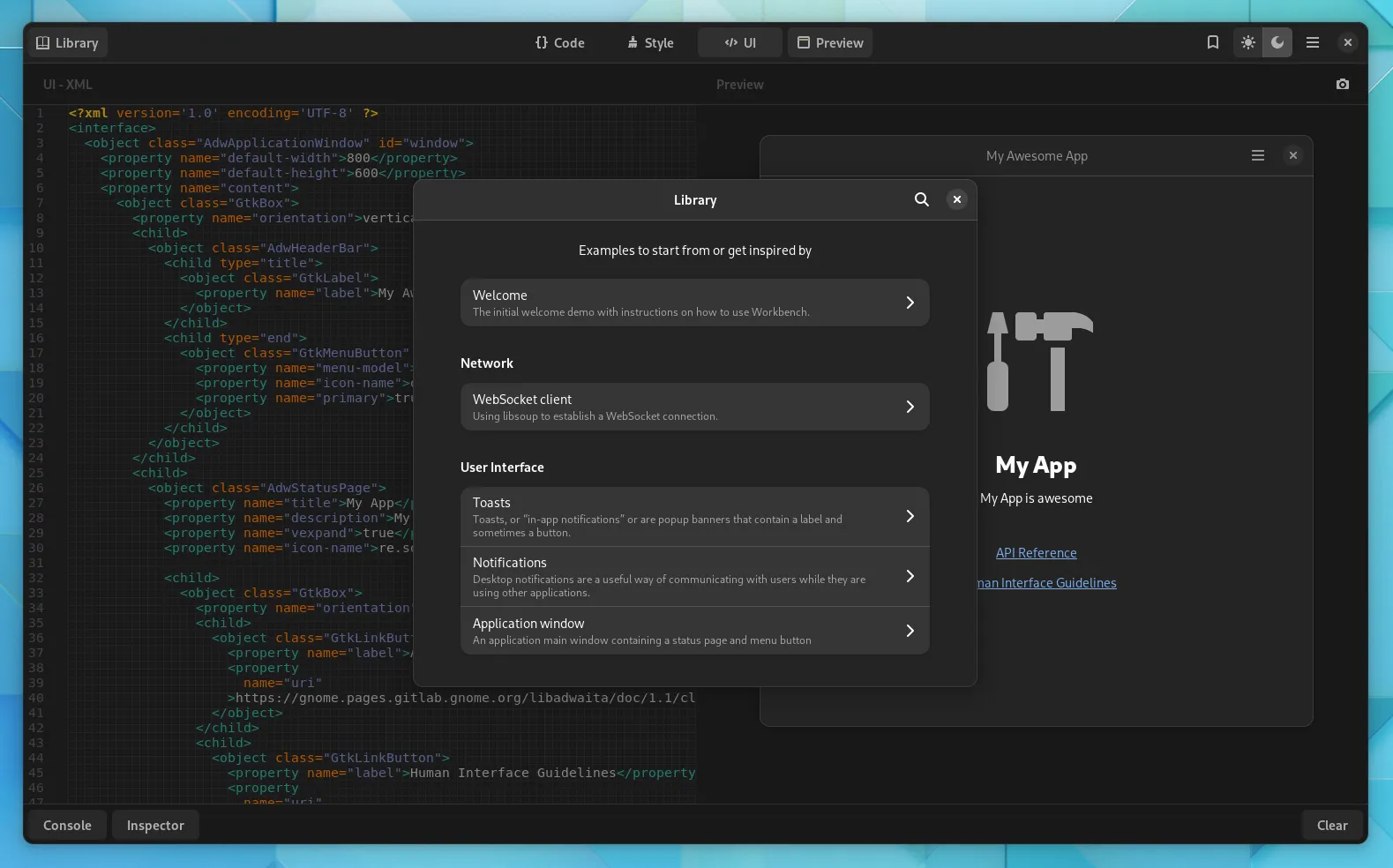Viewport: 1393px width, 868px height.
Task: Switch to dark theme with moon icon
Action: pos(1277,42)
